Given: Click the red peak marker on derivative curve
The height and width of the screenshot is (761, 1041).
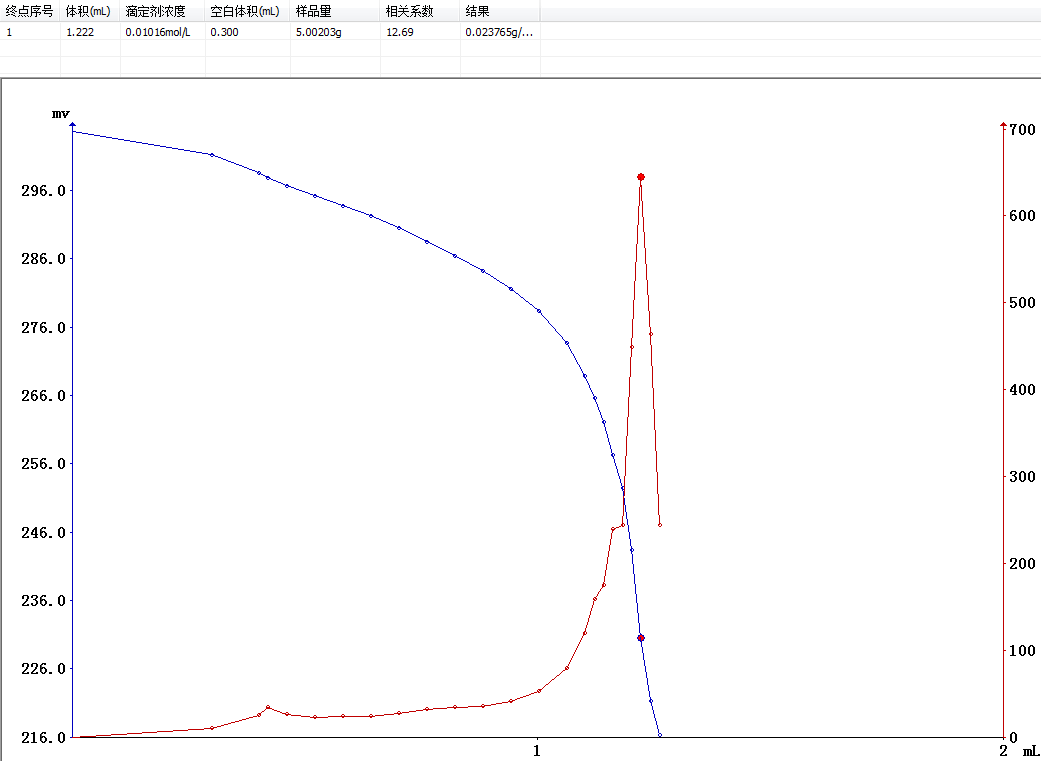Looking at the screenshot, I should [x=641, y=177].
